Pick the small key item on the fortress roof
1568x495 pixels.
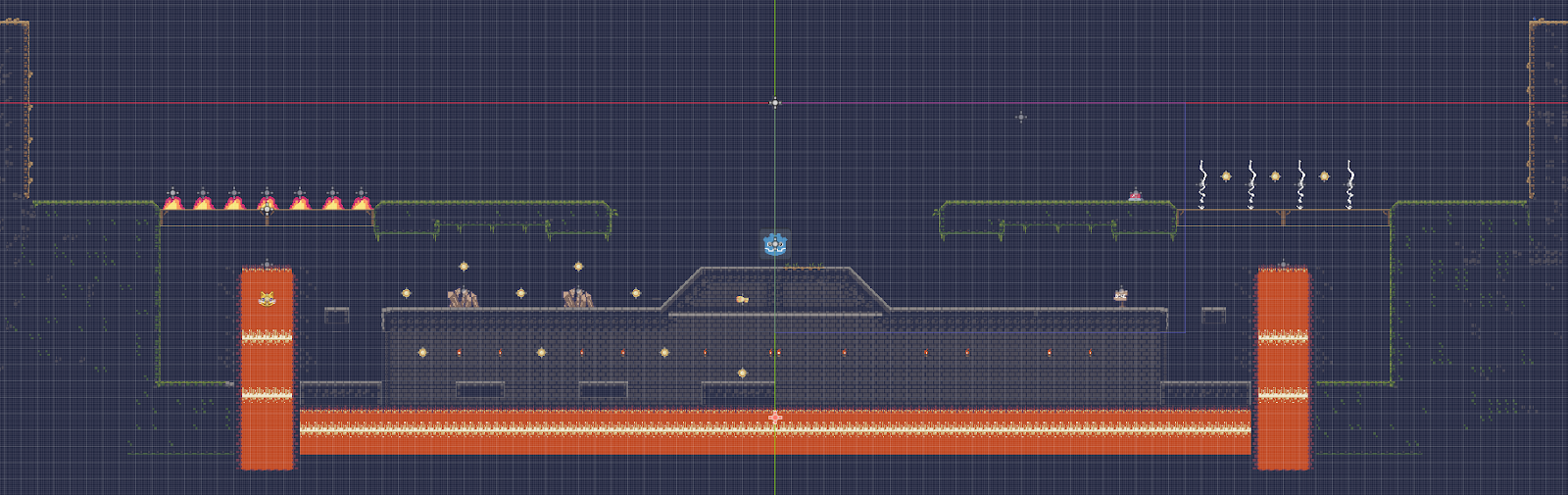click(x=742, y=299)
